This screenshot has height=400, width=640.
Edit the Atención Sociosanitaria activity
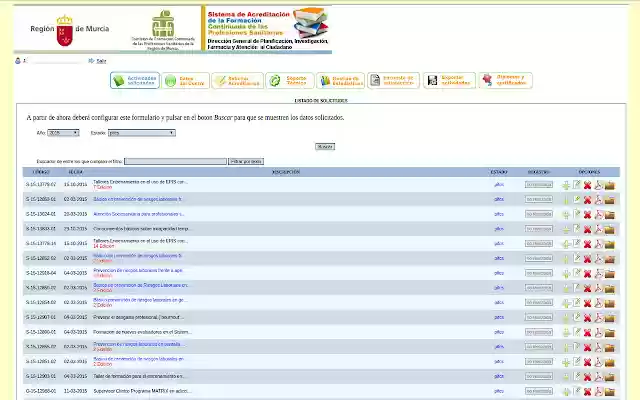[x=576, y=214]
